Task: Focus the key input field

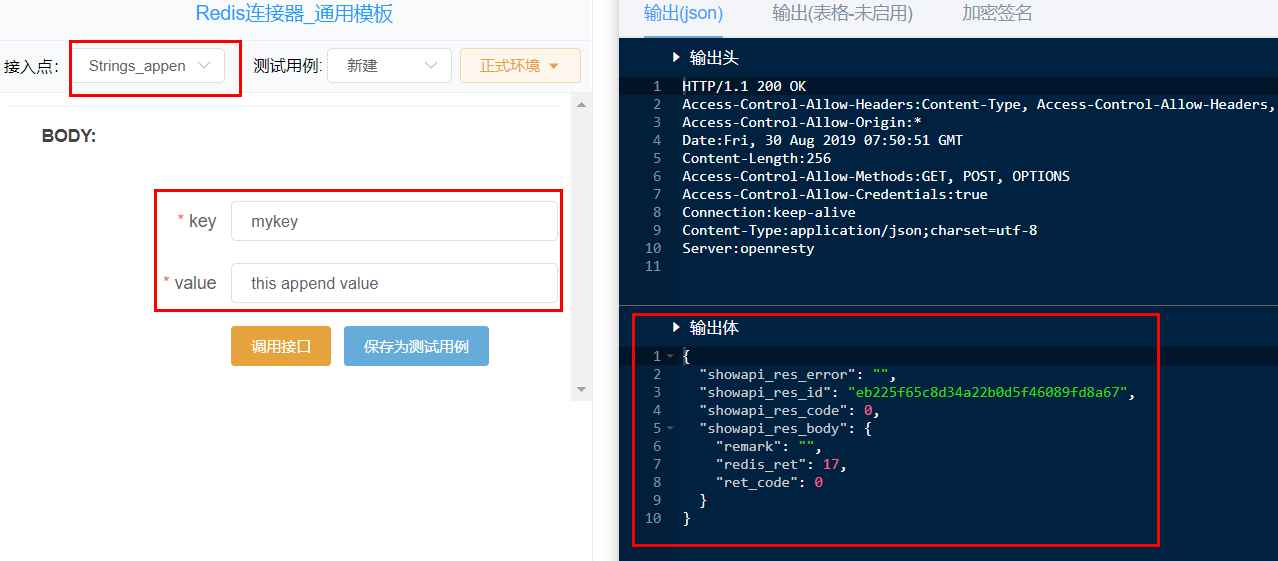Action: coord(394,221)
